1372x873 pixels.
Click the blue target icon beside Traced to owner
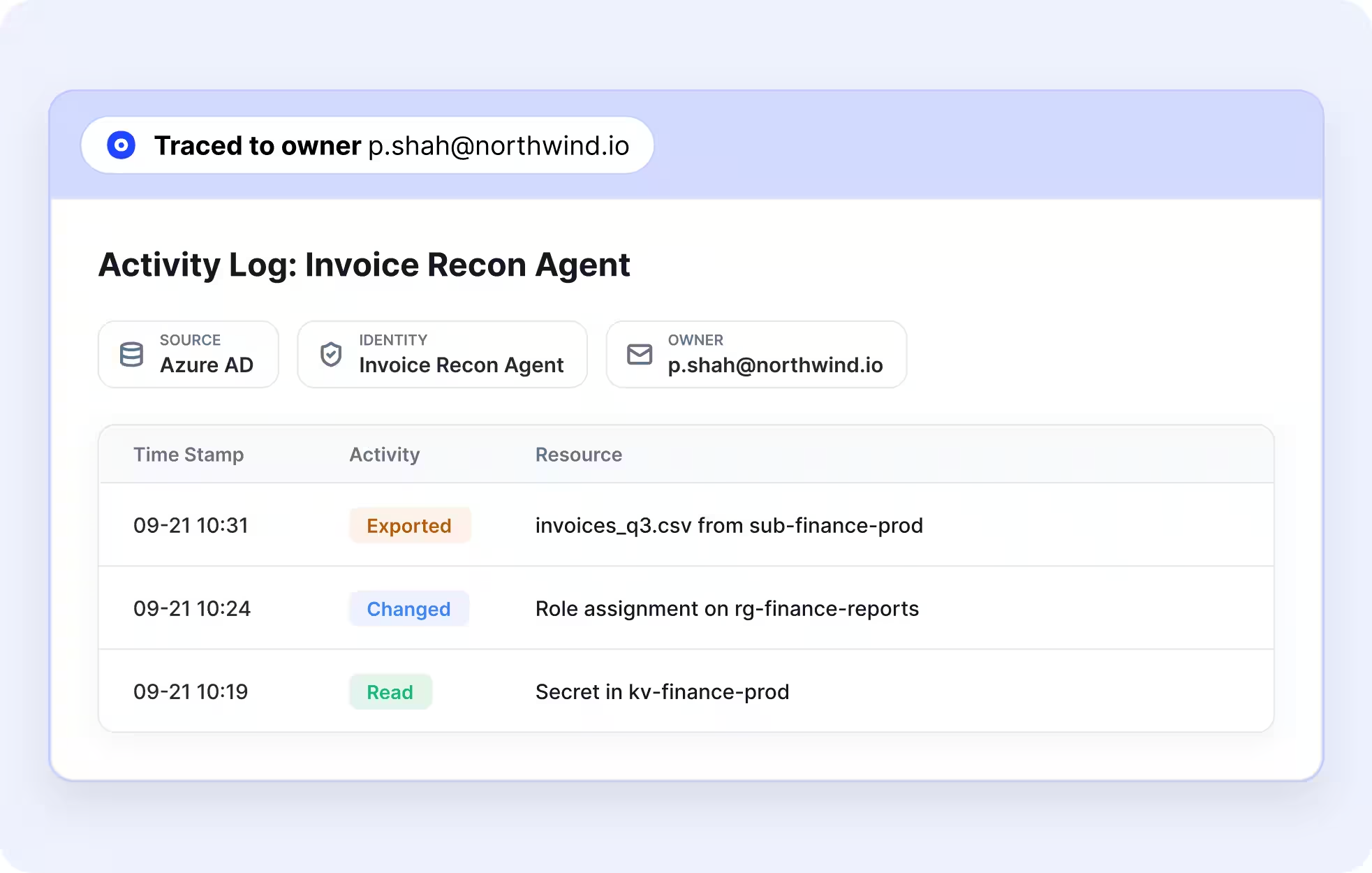click(121, 145)
